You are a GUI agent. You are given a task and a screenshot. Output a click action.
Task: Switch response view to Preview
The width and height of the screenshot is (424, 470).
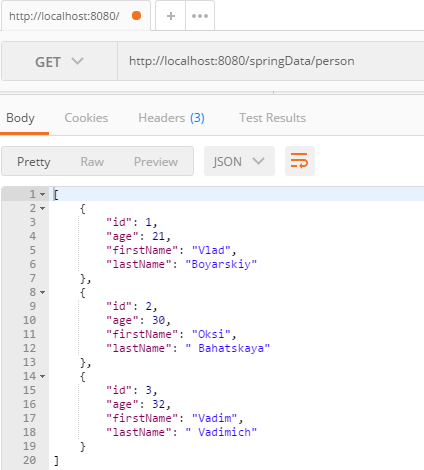point(156,162)
